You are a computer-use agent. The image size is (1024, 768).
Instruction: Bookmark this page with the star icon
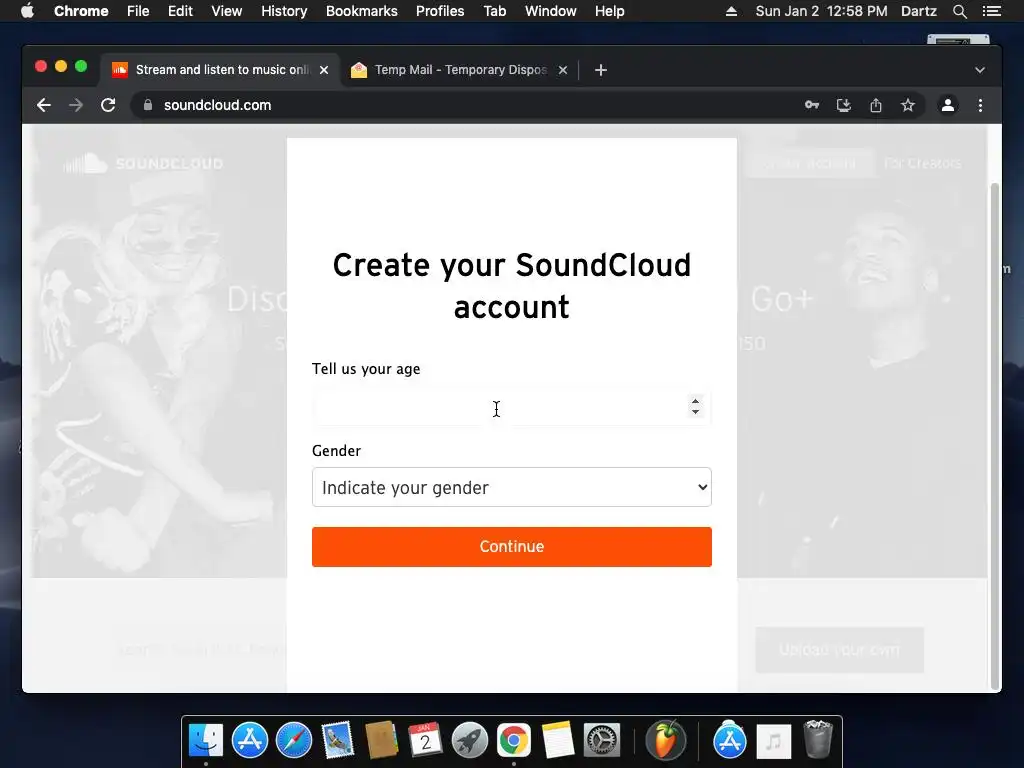(908, 105)
